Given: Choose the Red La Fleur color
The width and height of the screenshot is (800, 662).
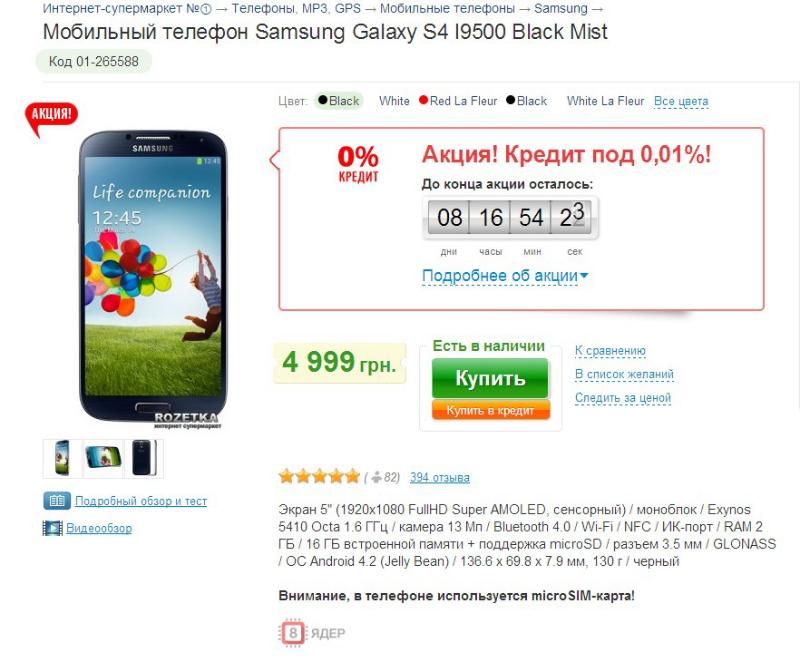Looking at the screenshot, I should point(458,101).
